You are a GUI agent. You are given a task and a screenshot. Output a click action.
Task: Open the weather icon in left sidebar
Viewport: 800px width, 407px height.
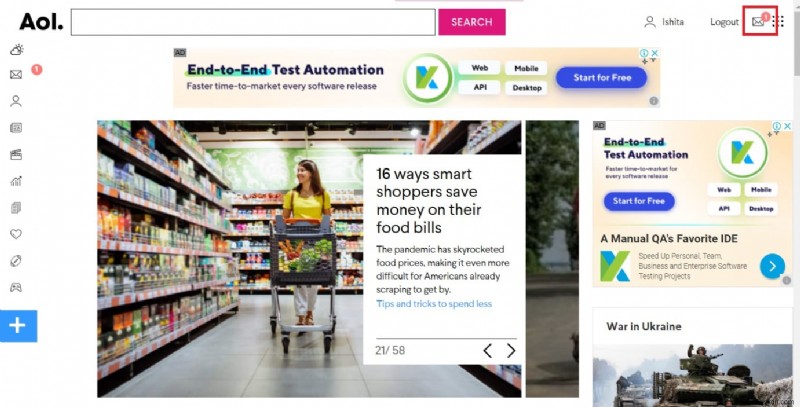coord(16,49)
